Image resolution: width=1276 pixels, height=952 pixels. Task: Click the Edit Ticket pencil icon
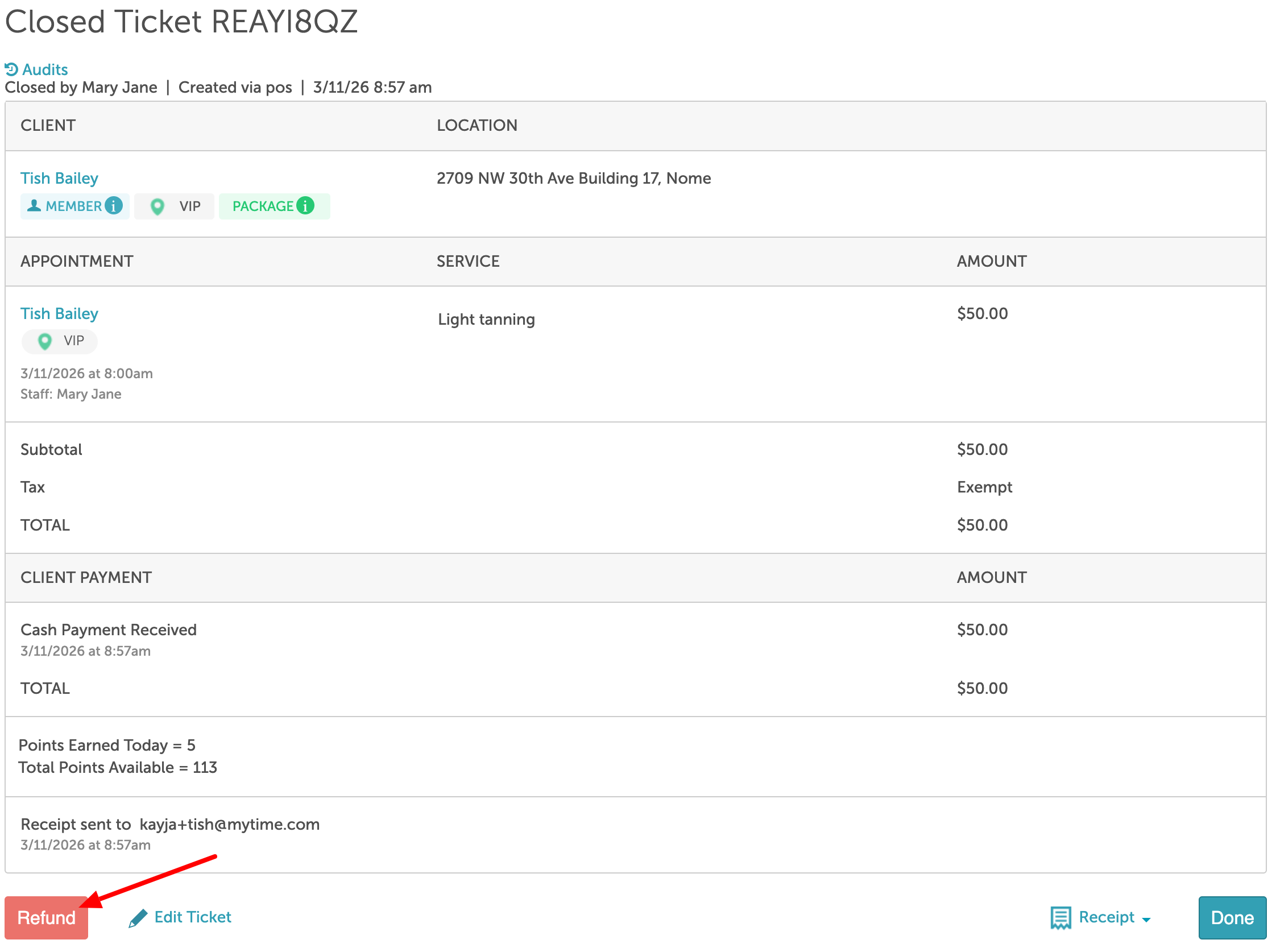pyautogui.click(x=138, y=918)
